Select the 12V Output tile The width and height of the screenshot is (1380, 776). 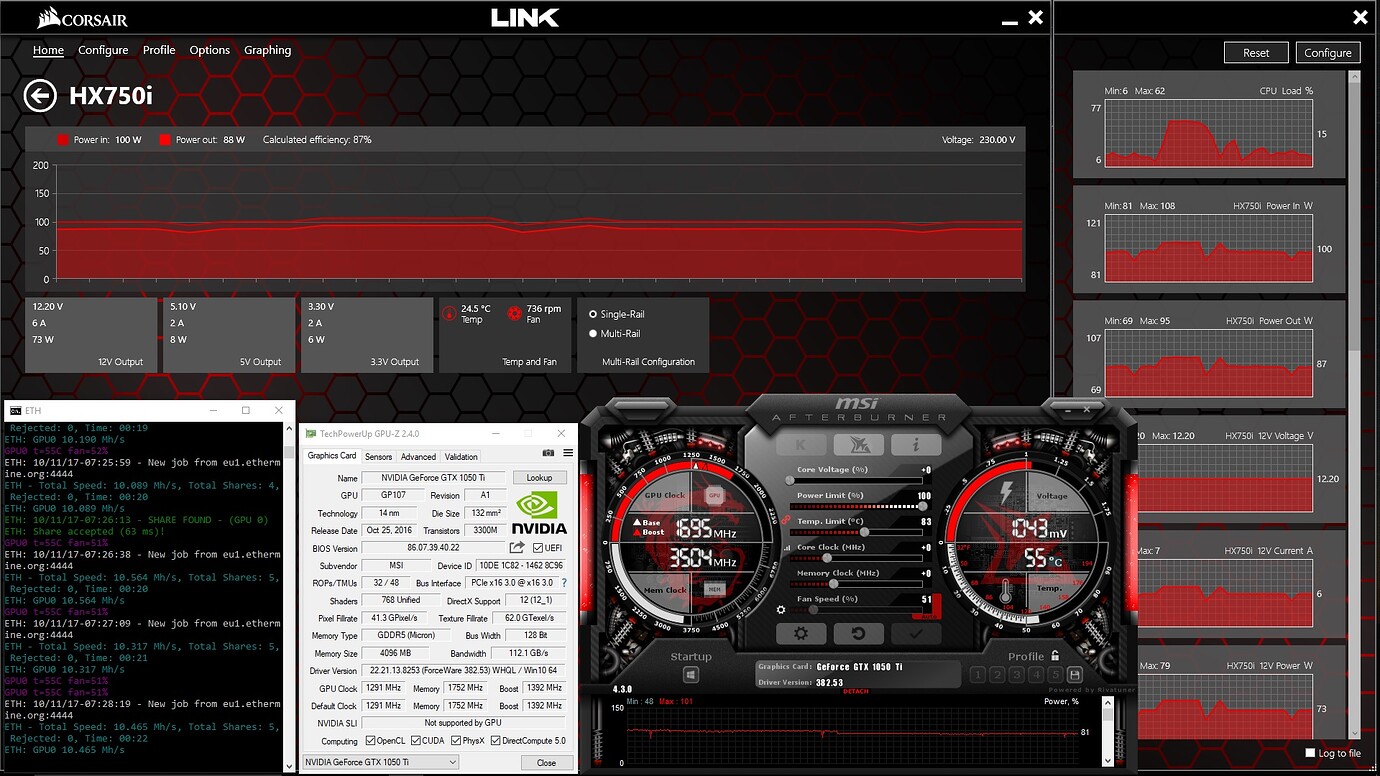tap(90, 335)
